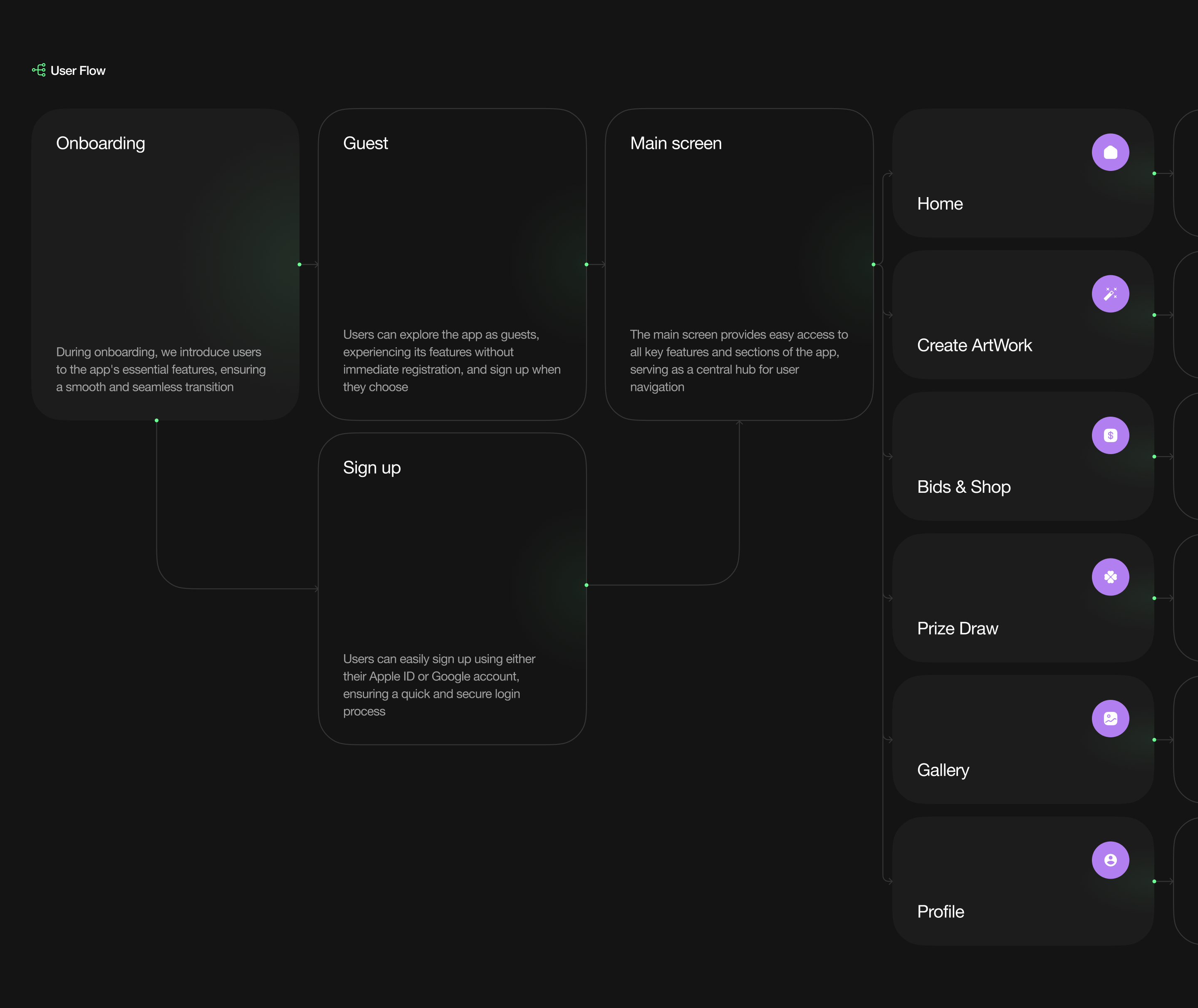Click the User Flow heading text

(78, 71)
